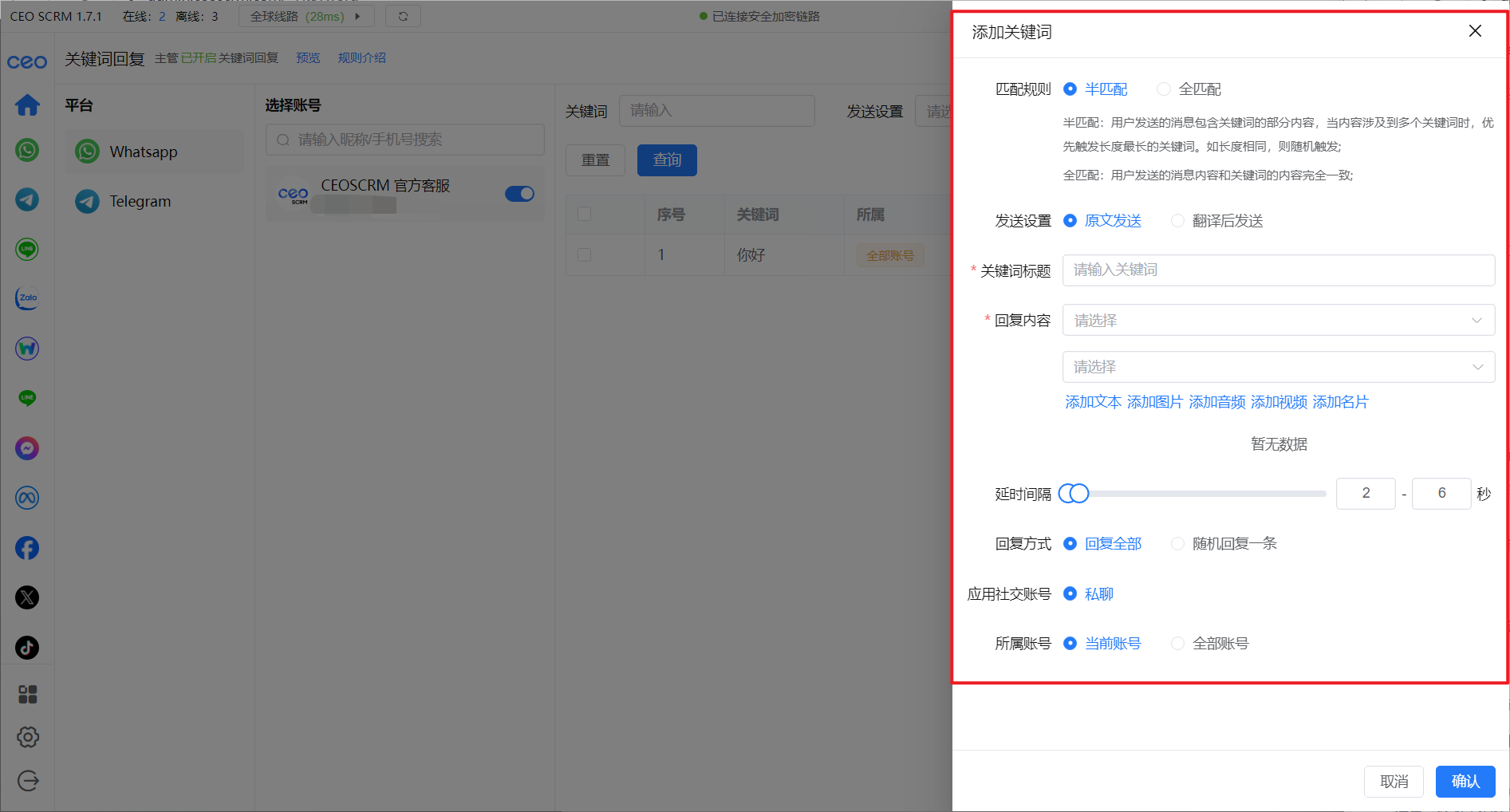Open Messenger from the left sidebar
The image size is (1510, 812).
coord(27,448)
